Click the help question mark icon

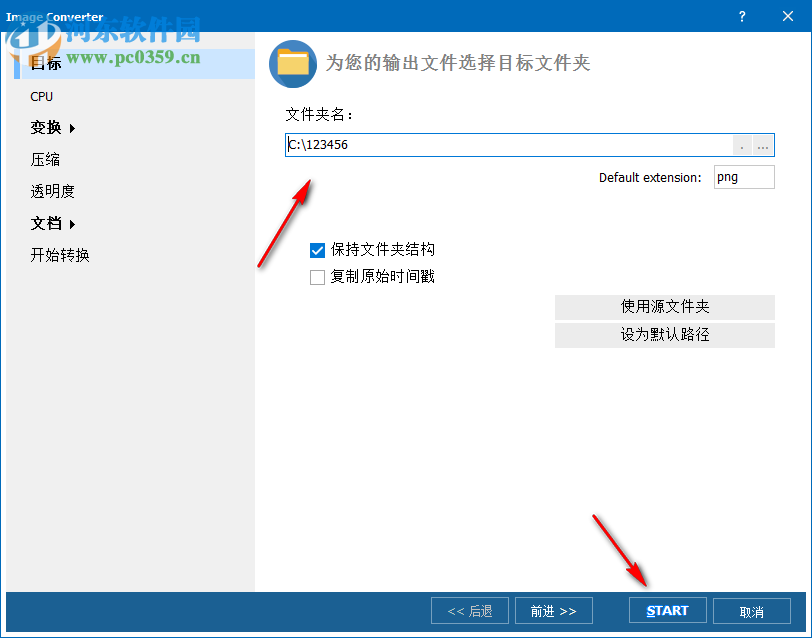[742, 16]
